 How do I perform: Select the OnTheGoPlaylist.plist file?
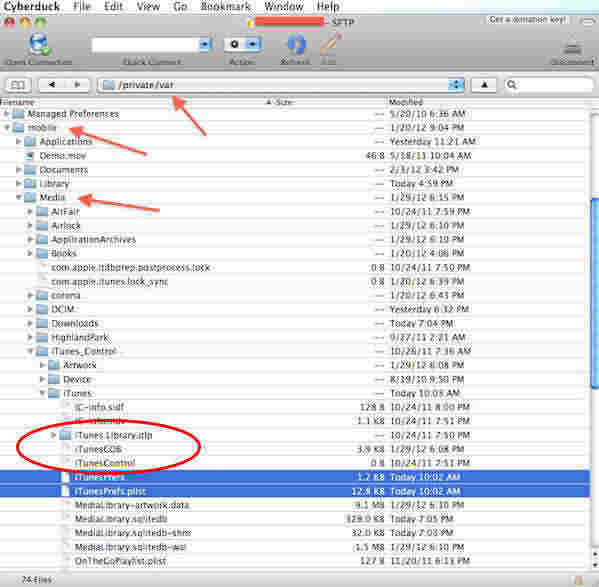120,561
